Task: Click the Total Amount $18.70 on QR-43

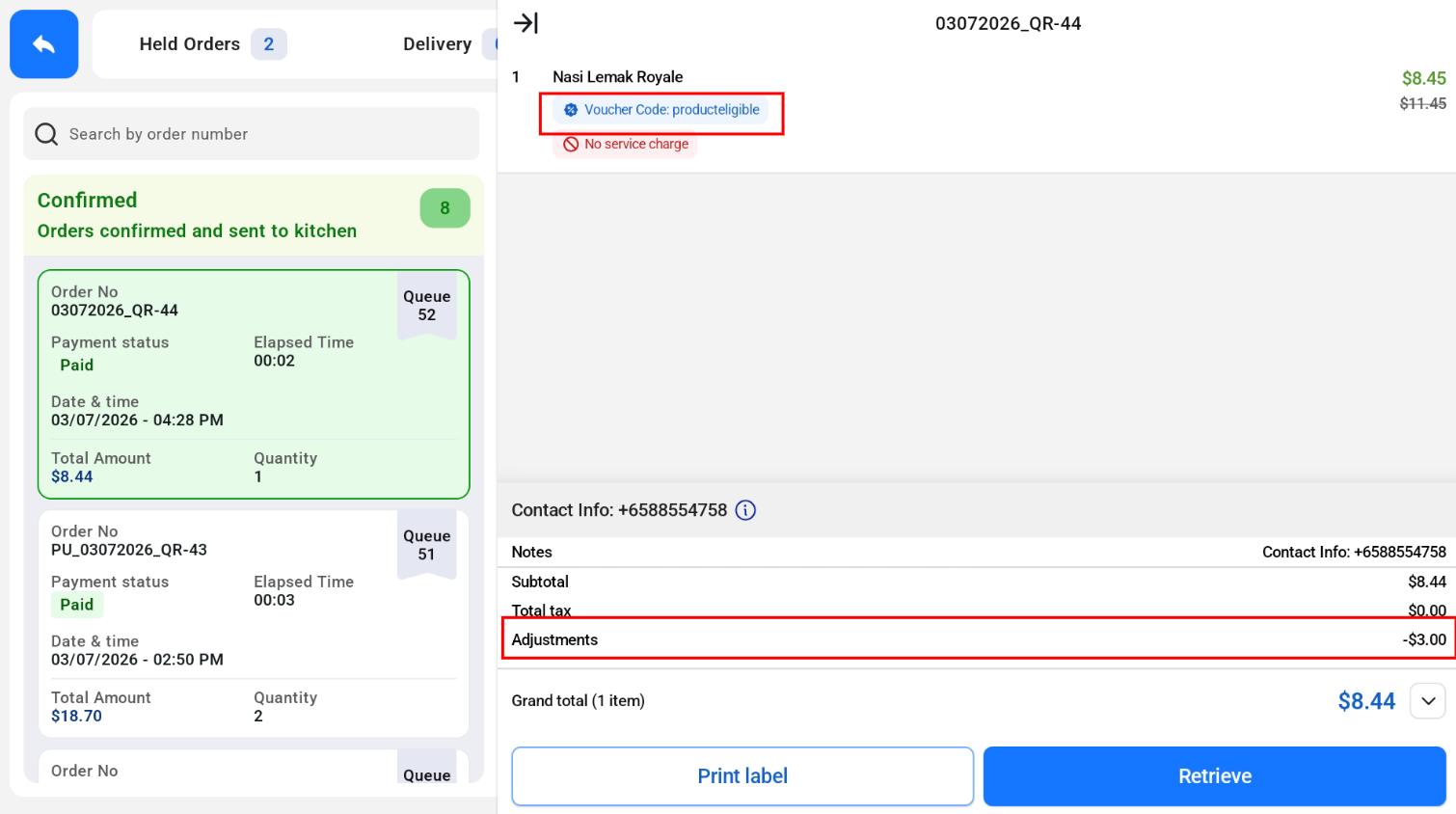Action: tap(76, 716)
